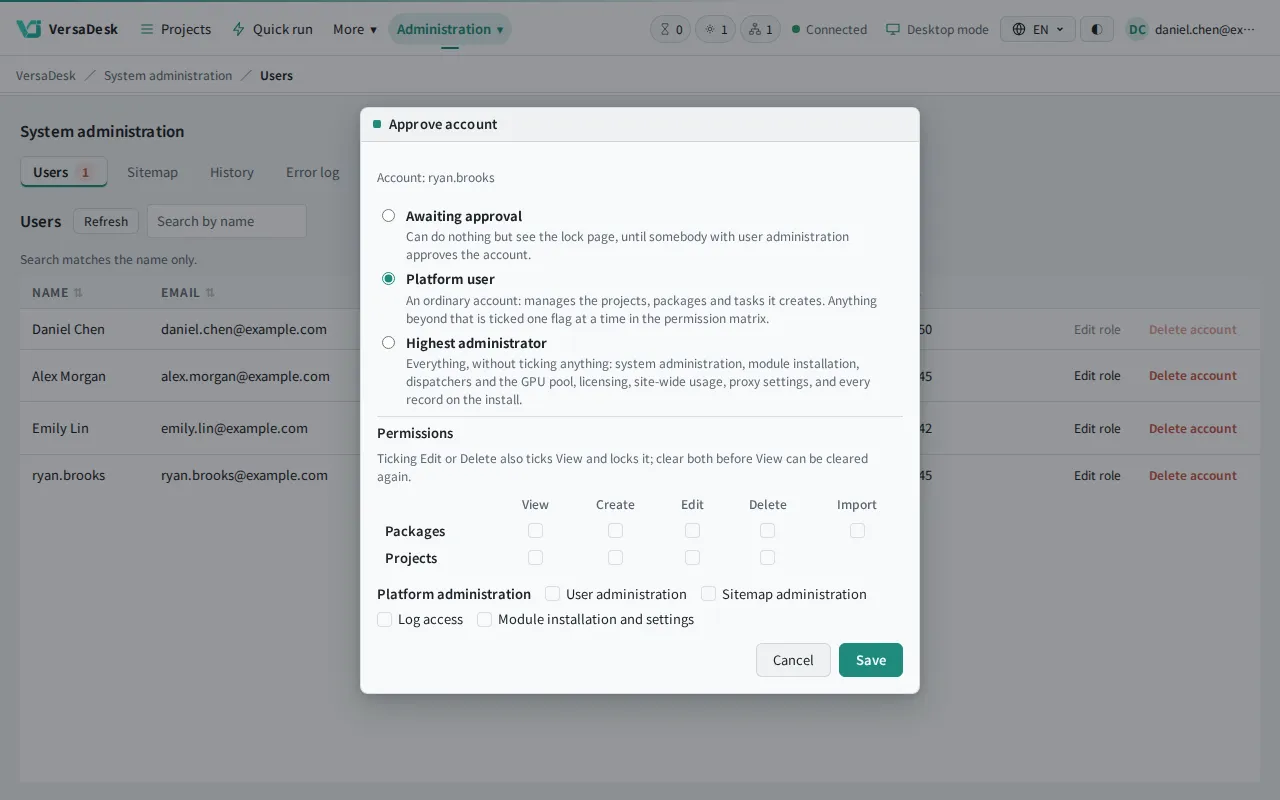
Task: Switch to the Error log tab
Action: (313, 172)
